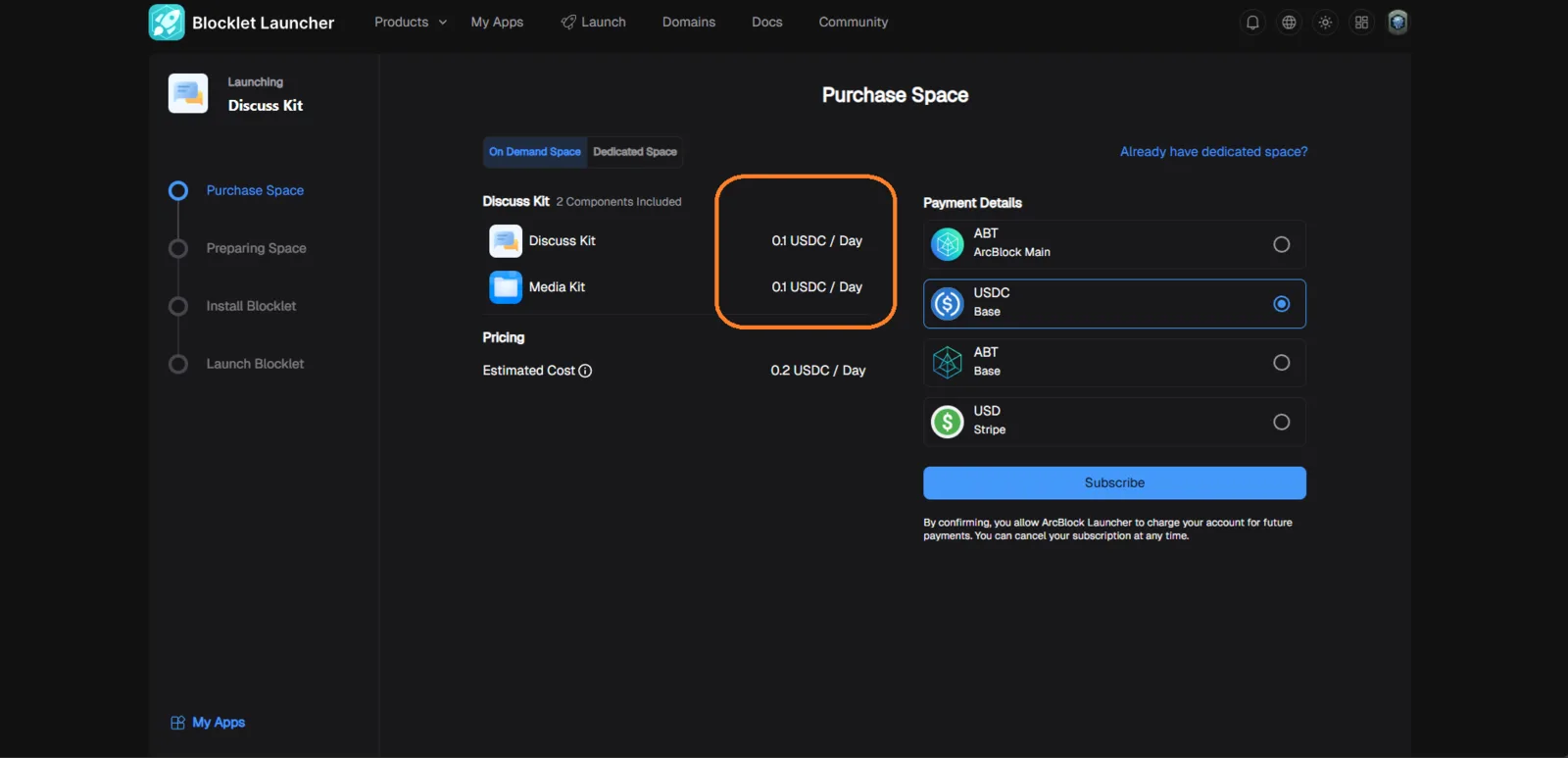Click the Preparing Space step label
Viewport: 1568px width, 758px height.
click(256, 248)
